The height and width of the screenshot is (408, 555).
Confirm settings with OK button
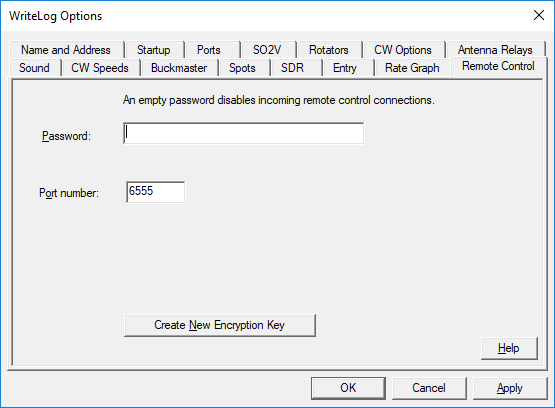348,388
